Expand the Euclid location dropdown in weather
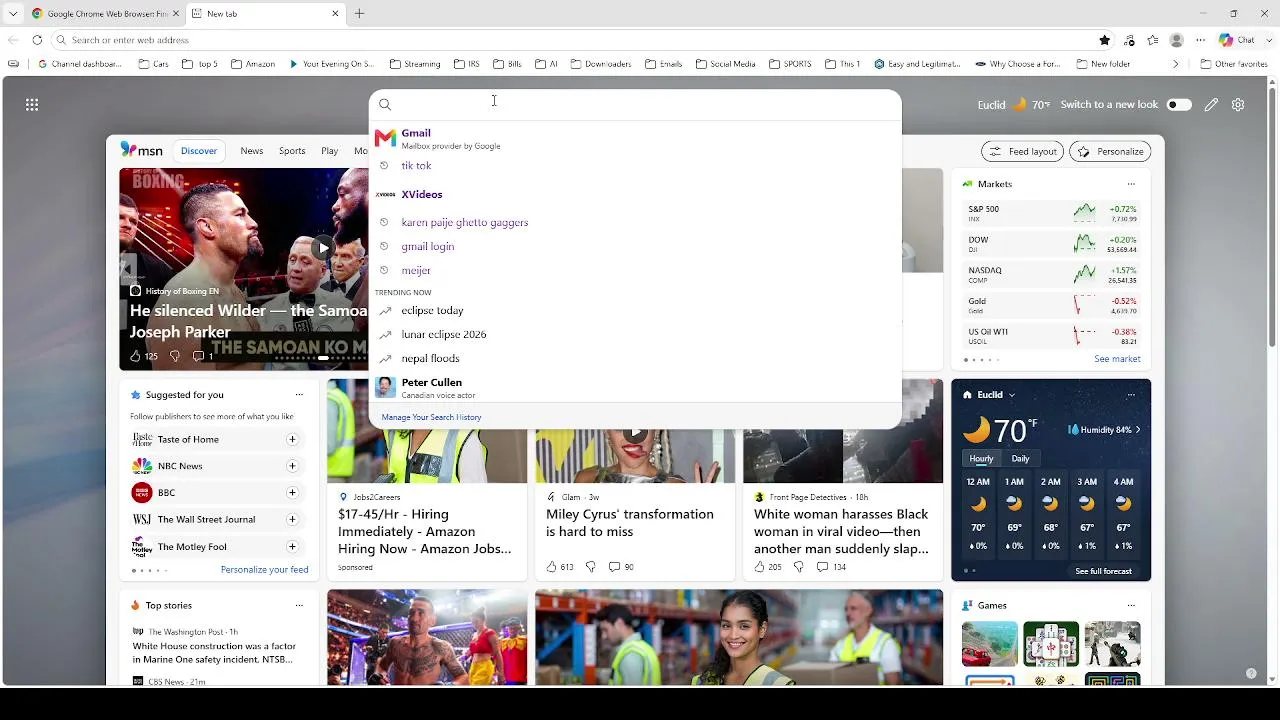1280x720 pixels. [1011, 395]
